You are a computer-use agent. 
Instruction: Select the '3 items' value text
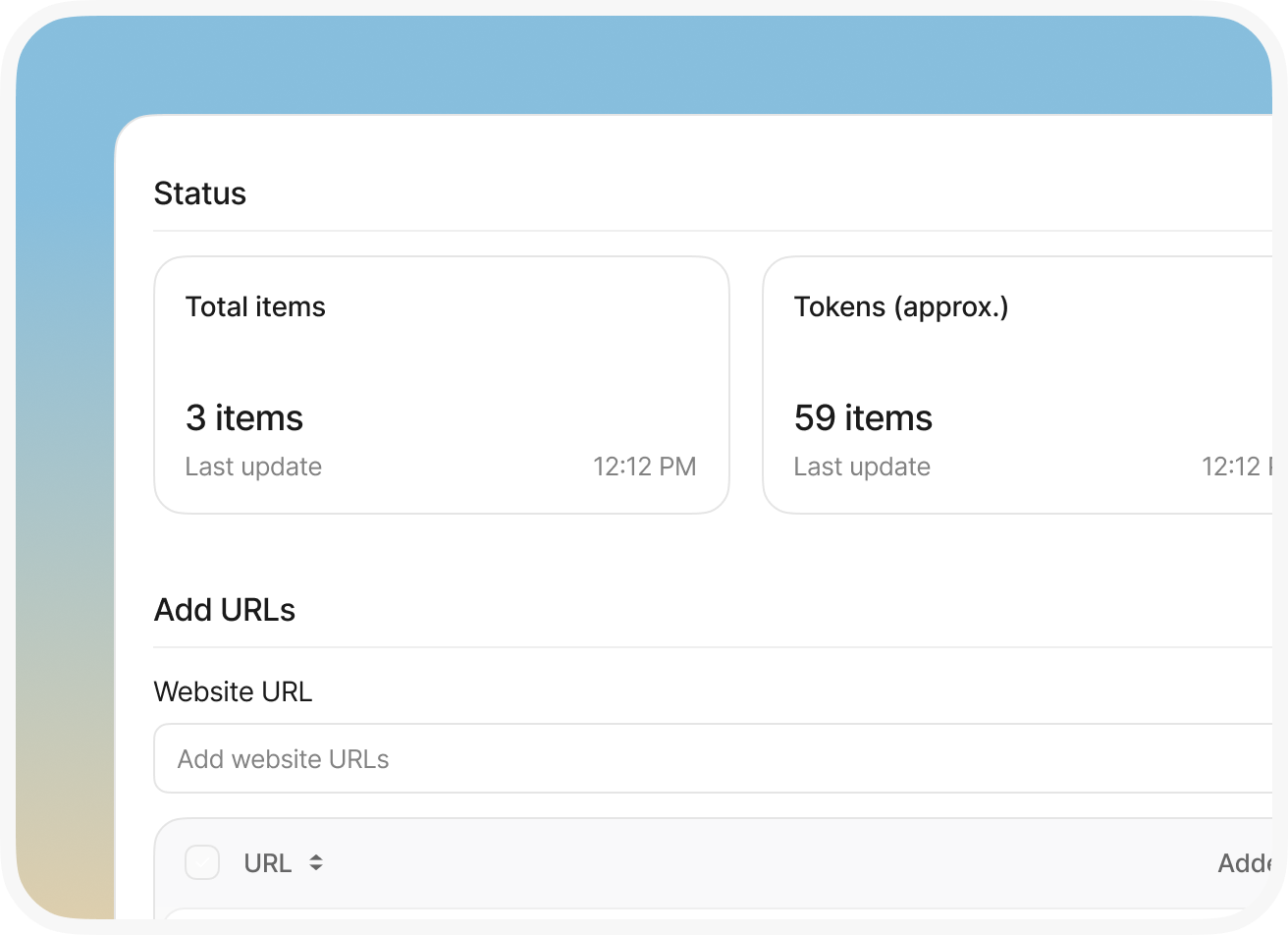pyautogui.click(x=244, y=418)
